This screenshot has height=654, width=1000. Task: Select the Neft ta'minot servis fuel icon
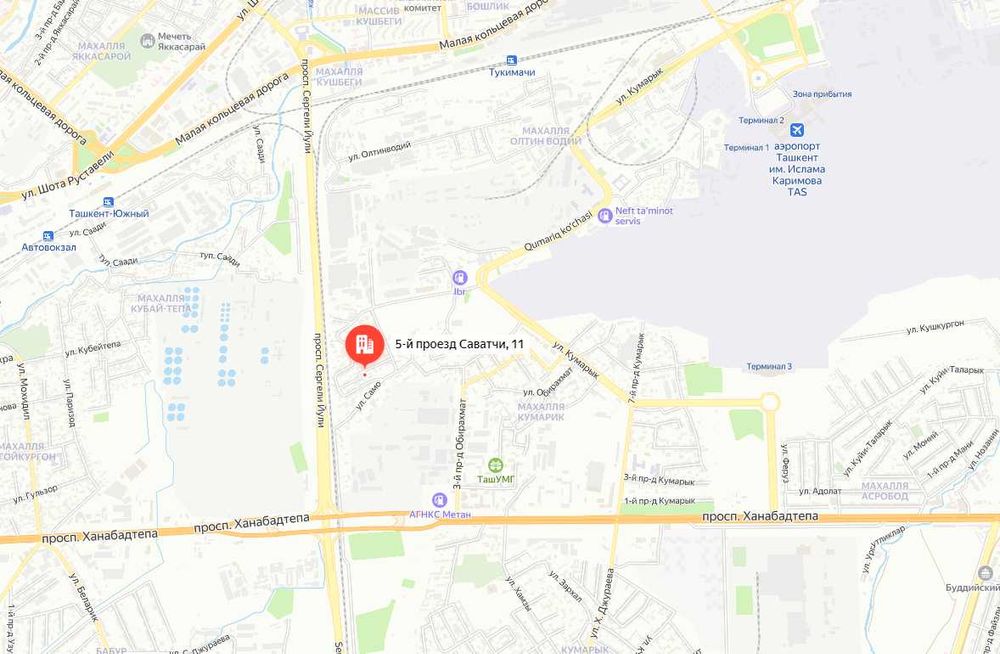tap(605, 216)
